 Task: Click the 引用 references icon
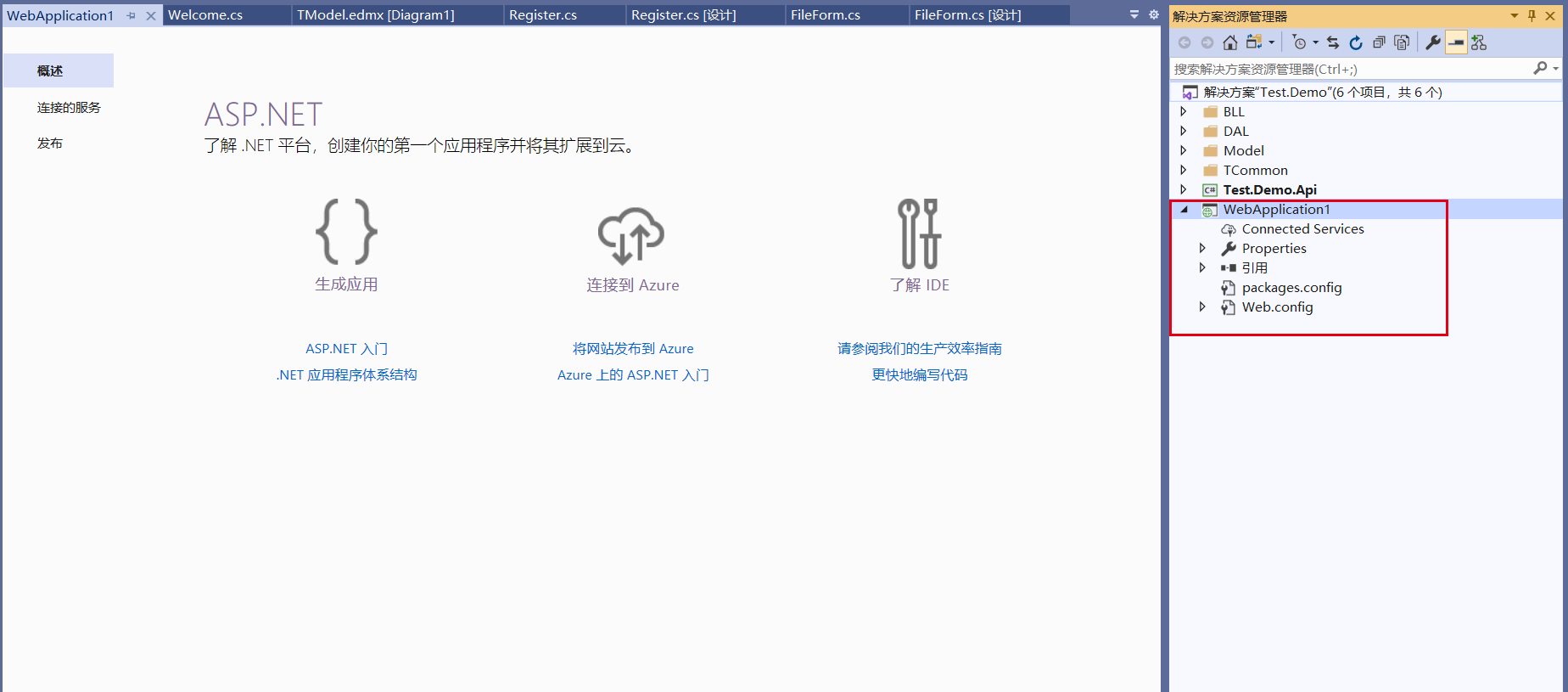(1229, 267)
